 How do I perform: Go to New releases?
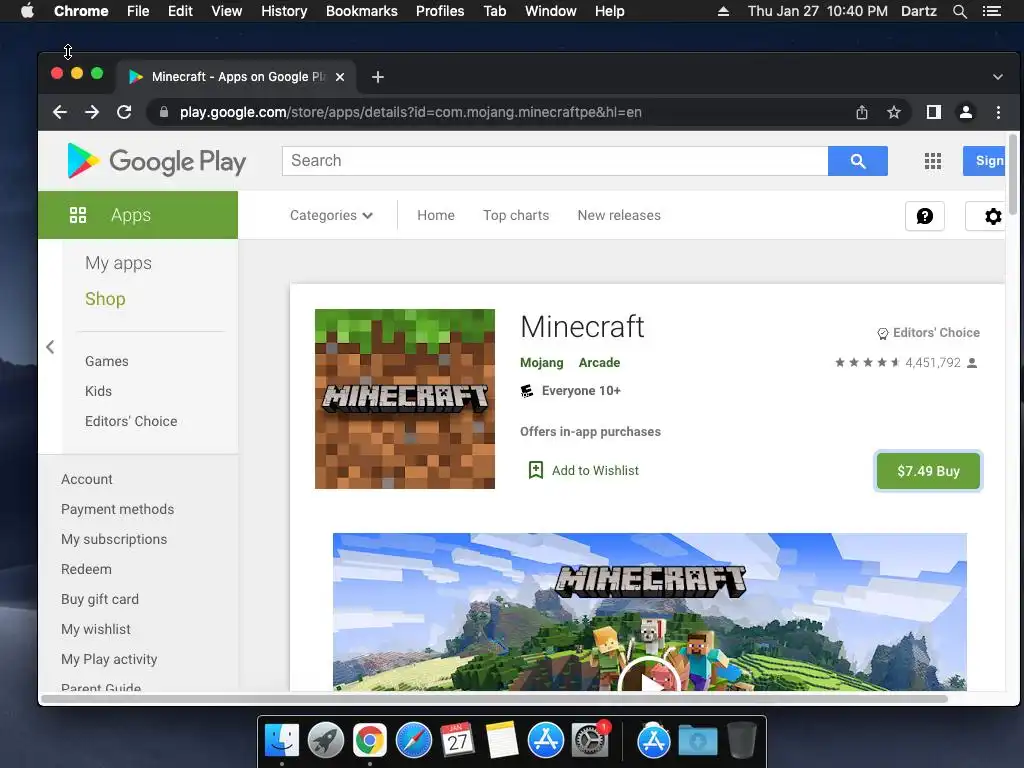click(x=619, y=216)
